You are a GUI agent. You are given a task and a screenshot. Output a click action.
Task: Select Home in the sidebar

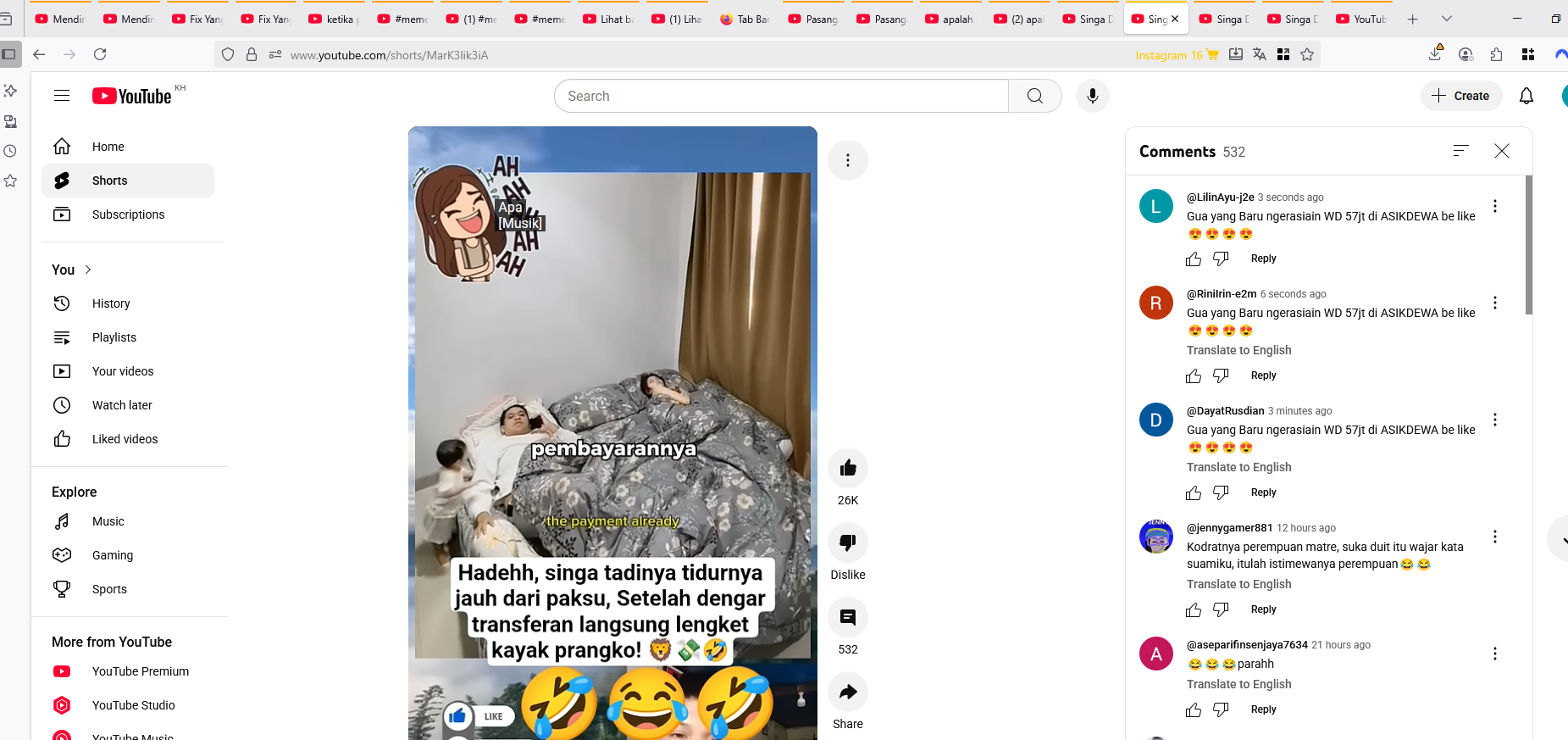(128, 147)
